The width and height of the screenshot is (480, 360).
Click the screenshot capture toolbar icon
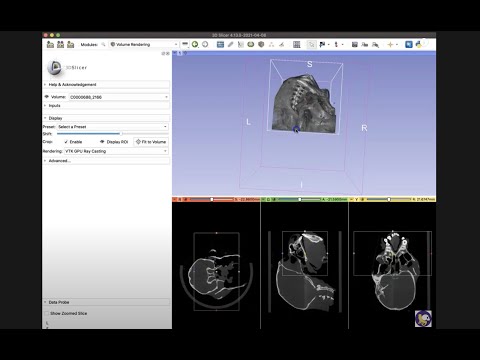pos(355,44)
